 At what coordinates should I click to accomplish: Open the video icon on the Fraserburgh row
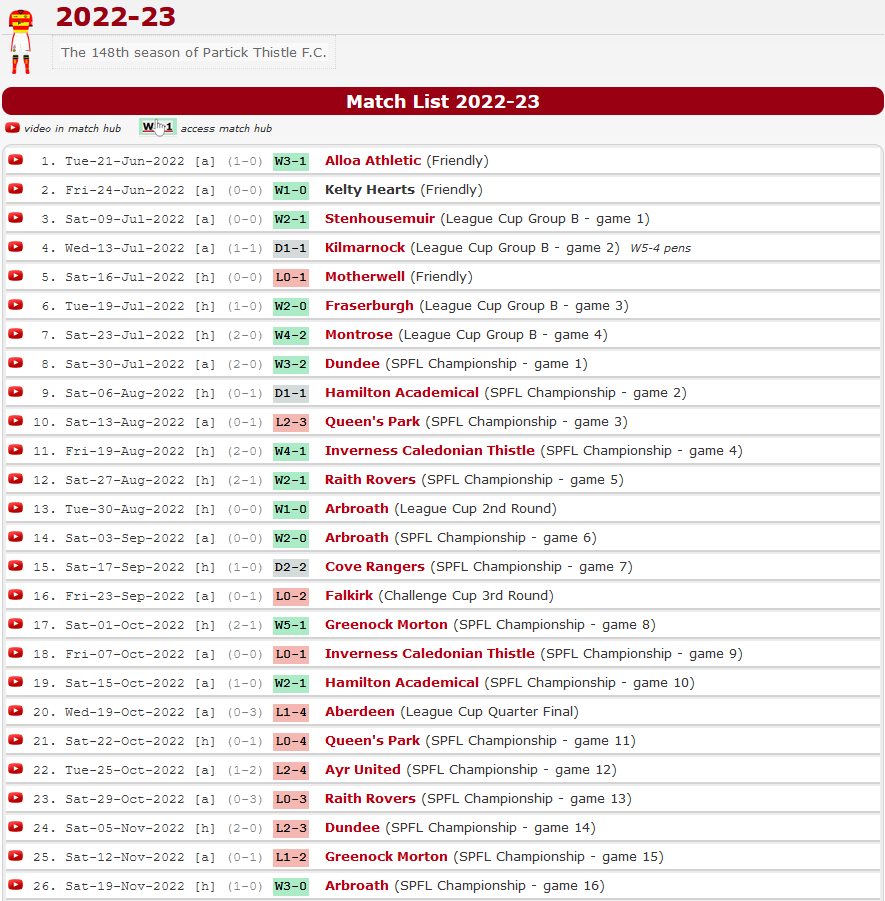[x=16, y=305]
